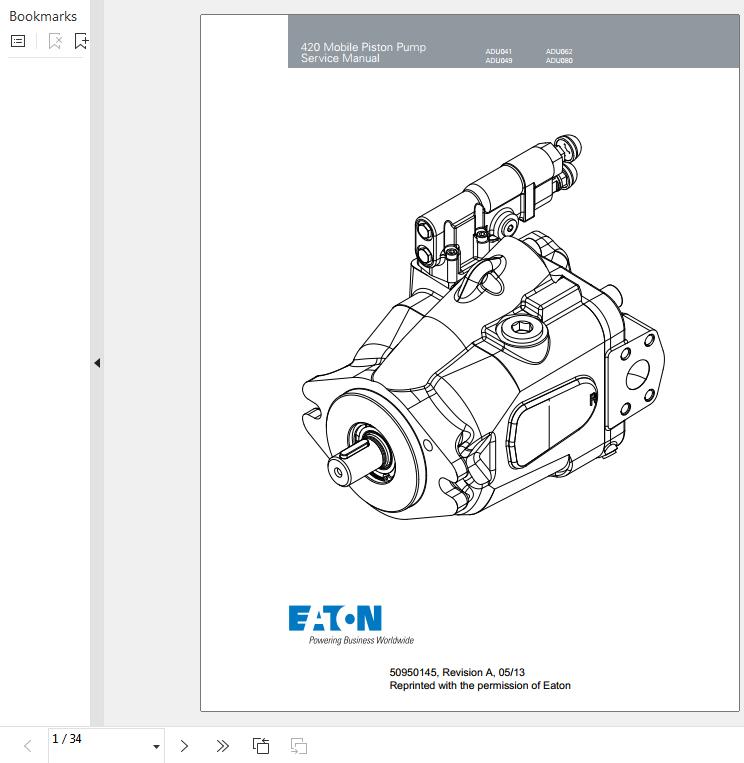Image resolution: width=744 pixels, height=763 pixels.
Task: Open the page number dropdown arrow
Action: click(x=156, y=746)
